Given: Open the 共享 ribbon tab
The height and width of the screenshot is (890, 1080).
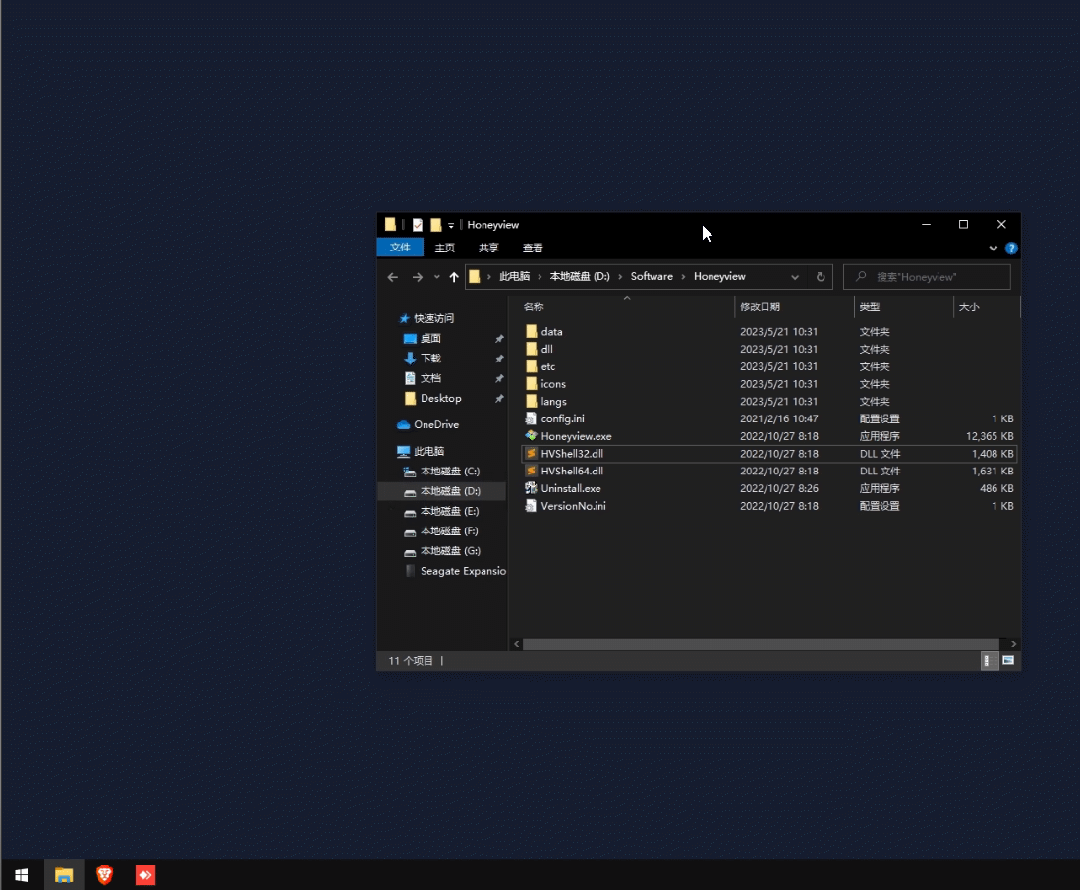Looking at the screenshot, I should [488, 248].
